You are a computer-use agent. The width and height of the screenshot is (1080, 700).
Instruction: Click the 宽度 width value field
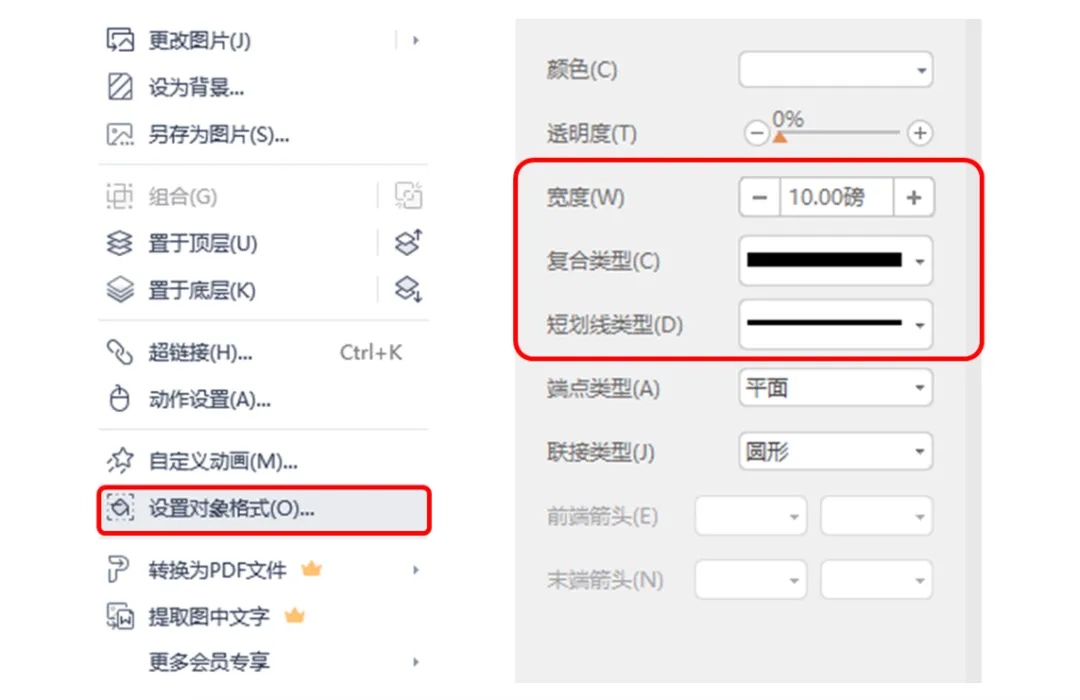837,198
